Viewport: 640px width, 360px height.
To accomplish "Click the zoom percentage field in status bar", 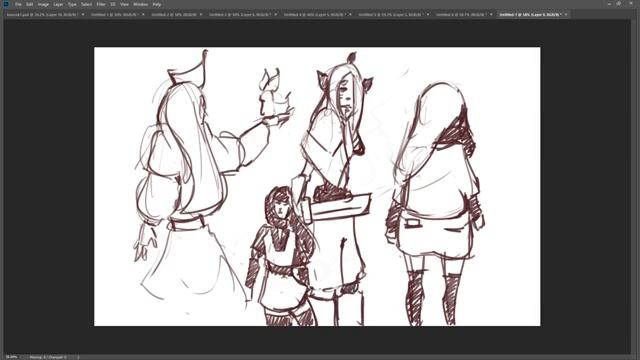I will click(11, 357).
